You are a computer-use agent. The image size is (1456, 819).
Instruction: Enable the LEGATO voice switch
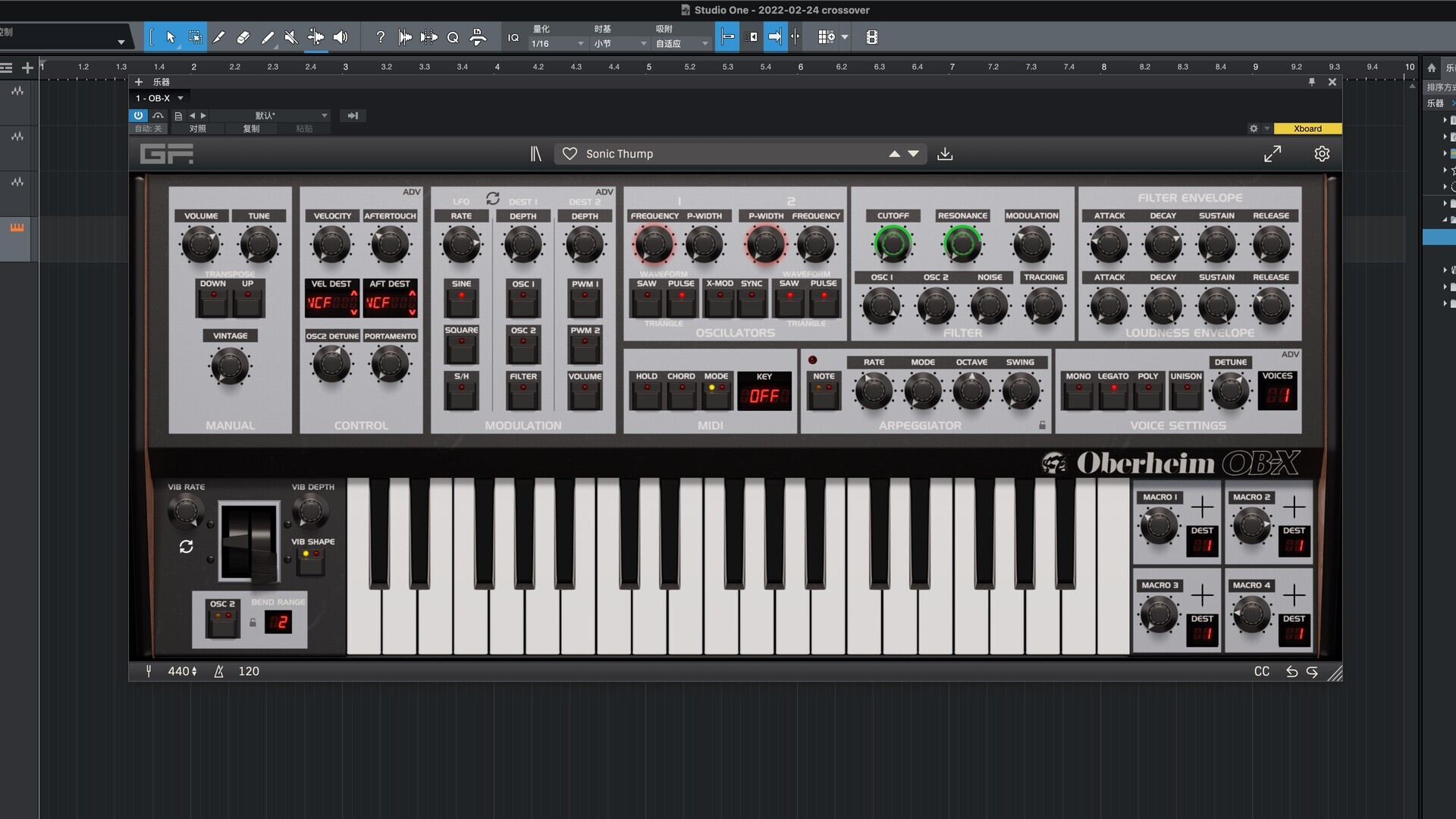1113,395
